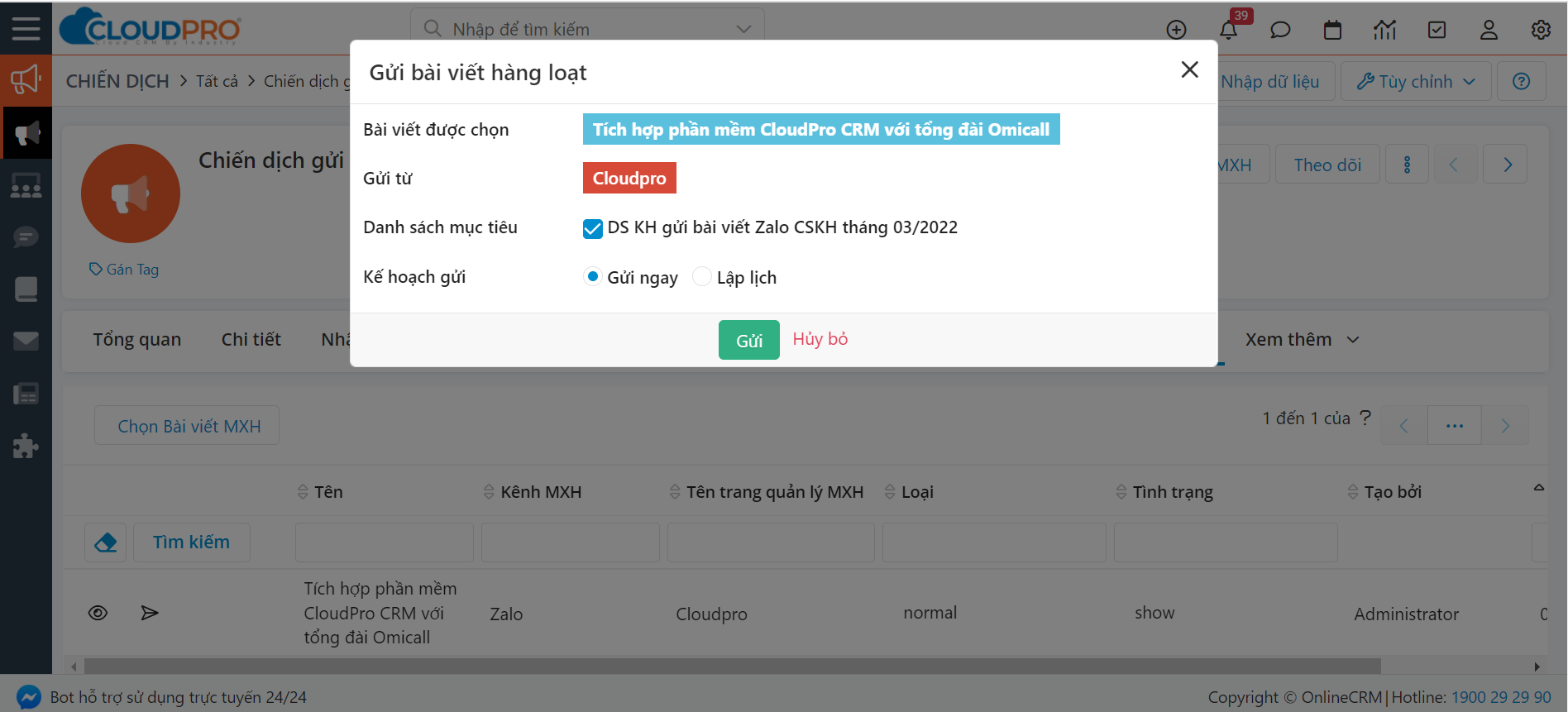Click the global search input field

pos(587,30)
